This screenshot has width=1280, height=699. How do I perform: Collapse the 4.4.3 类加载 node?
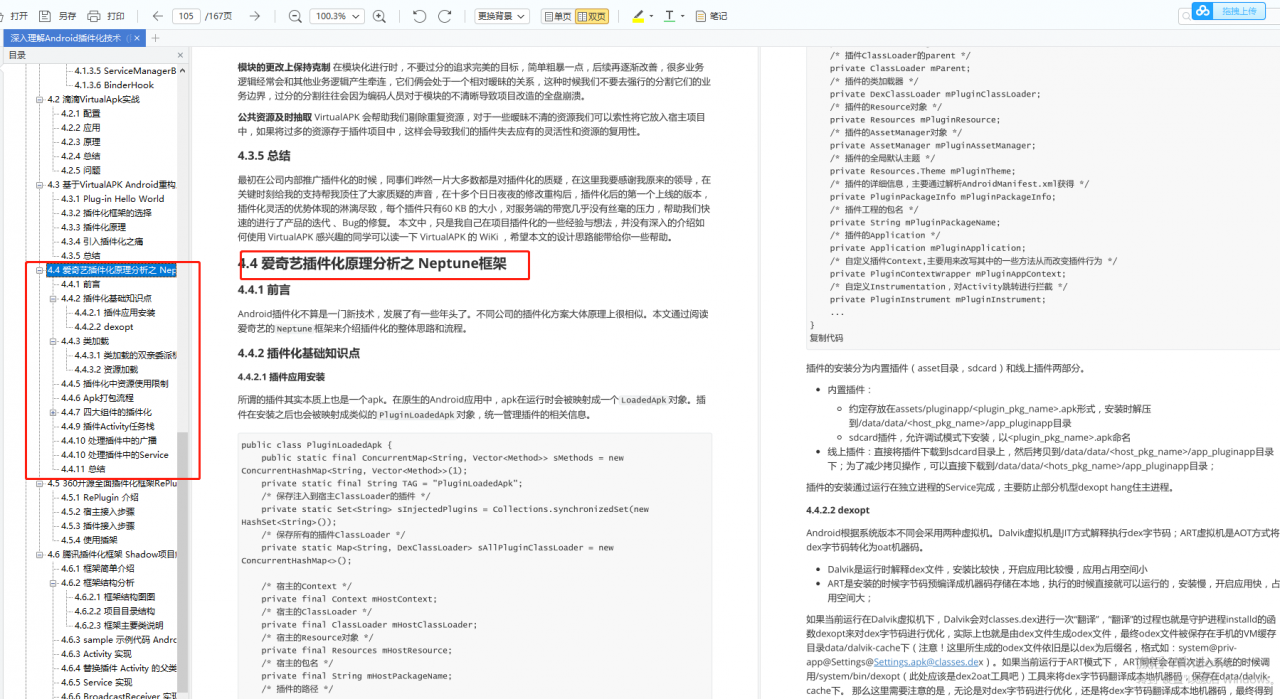point(53,341)
